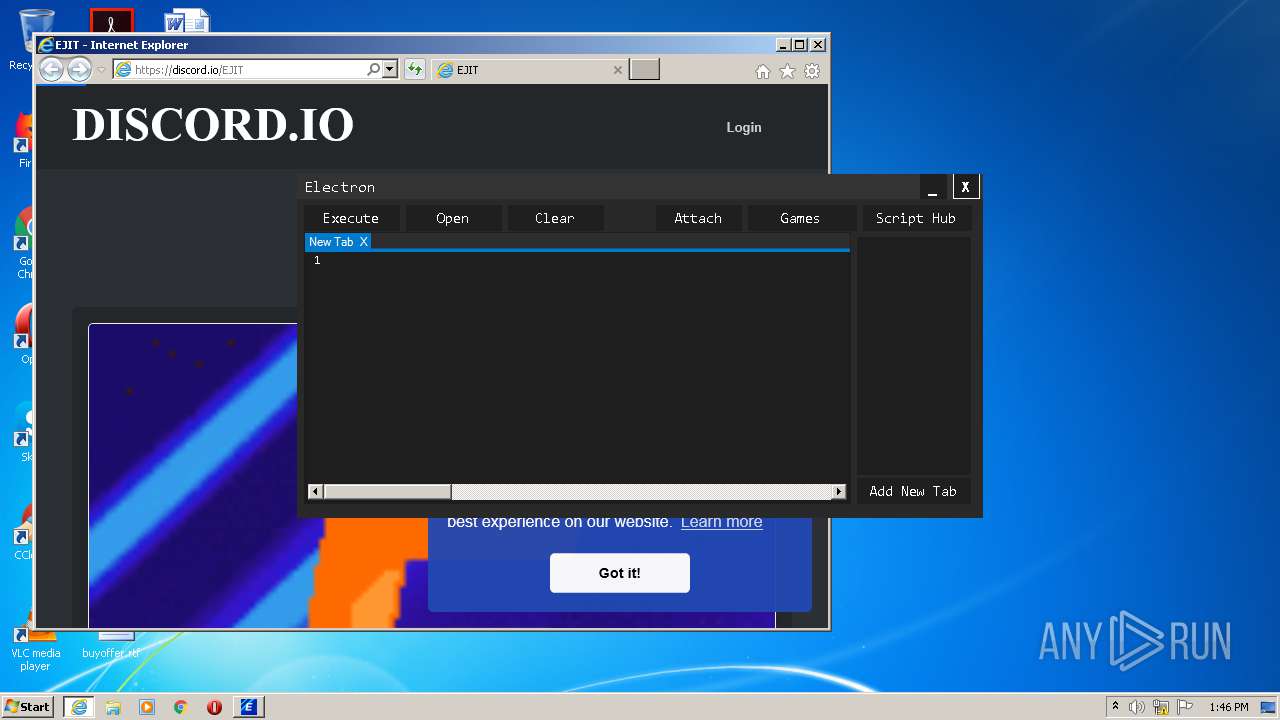Show hidden tray icons arrow
This screenshot has width=1280, height=720.
click(1115, 707)
